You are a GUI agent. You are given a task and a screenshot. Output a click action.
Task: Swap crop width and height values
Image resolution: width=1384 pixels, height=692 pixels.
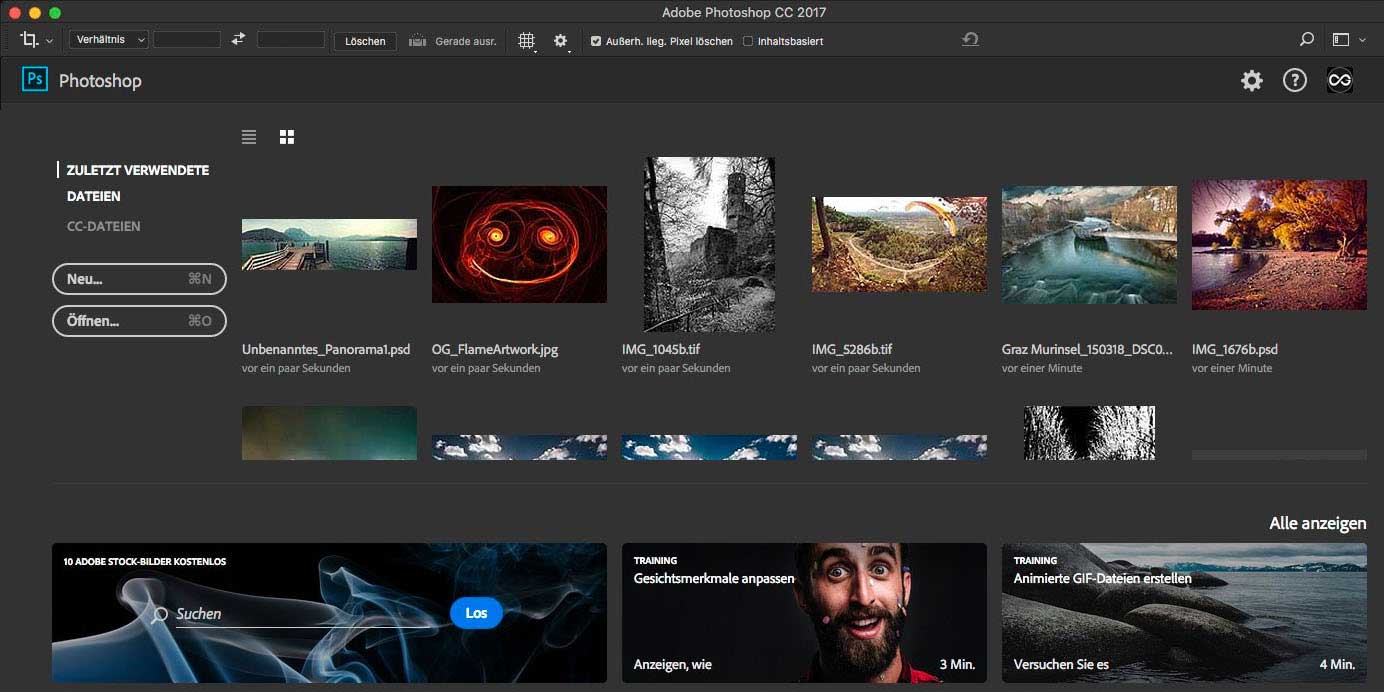(x=238, y=40)
